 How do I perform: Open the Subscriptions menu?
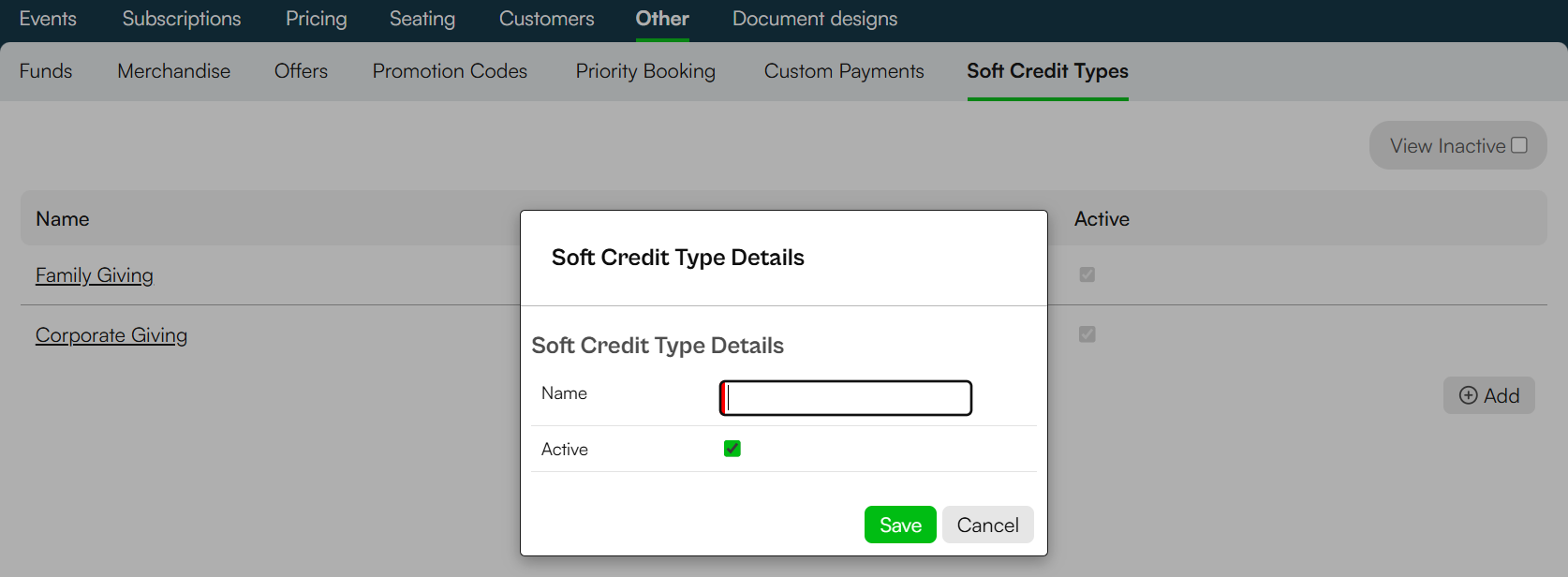tap(182, 19)
